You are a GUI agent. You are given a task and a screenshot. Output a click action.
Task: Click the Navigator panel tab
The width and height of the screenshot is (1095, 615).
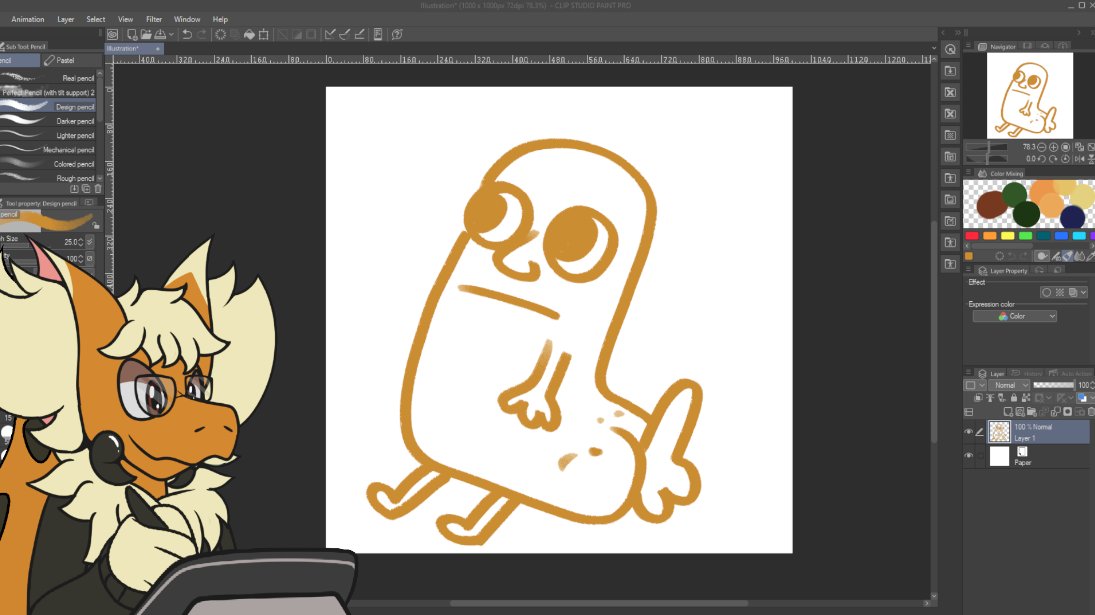998,47
